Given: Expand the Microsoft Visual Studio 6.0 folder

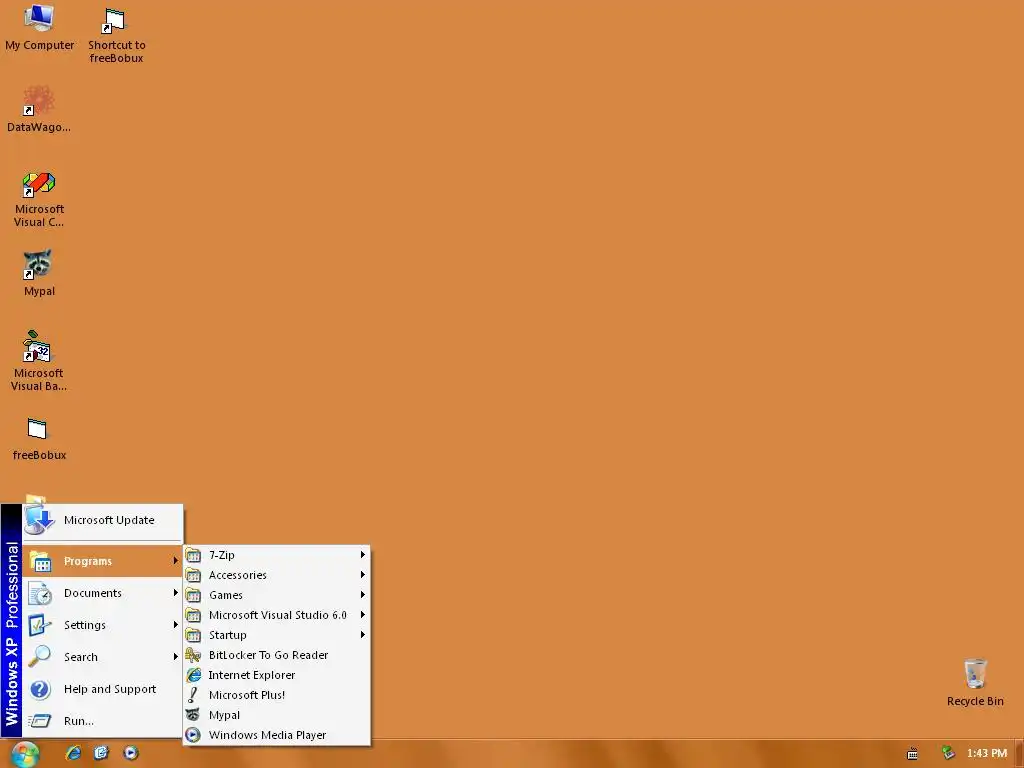Looking at the screenshot, I should [x=277, y=615].
